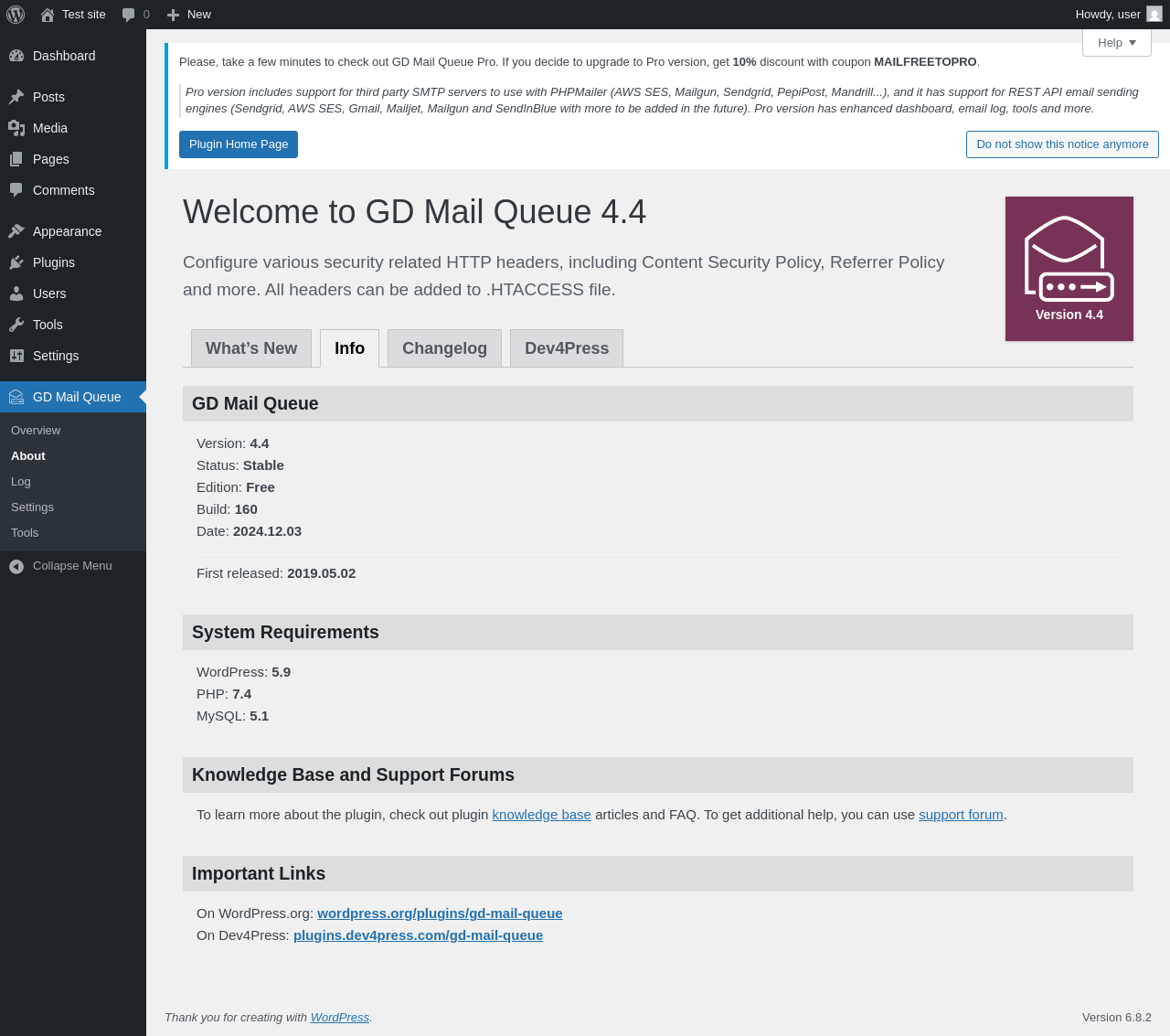Click the Settings sliders icon in main menu

(16, 356)
